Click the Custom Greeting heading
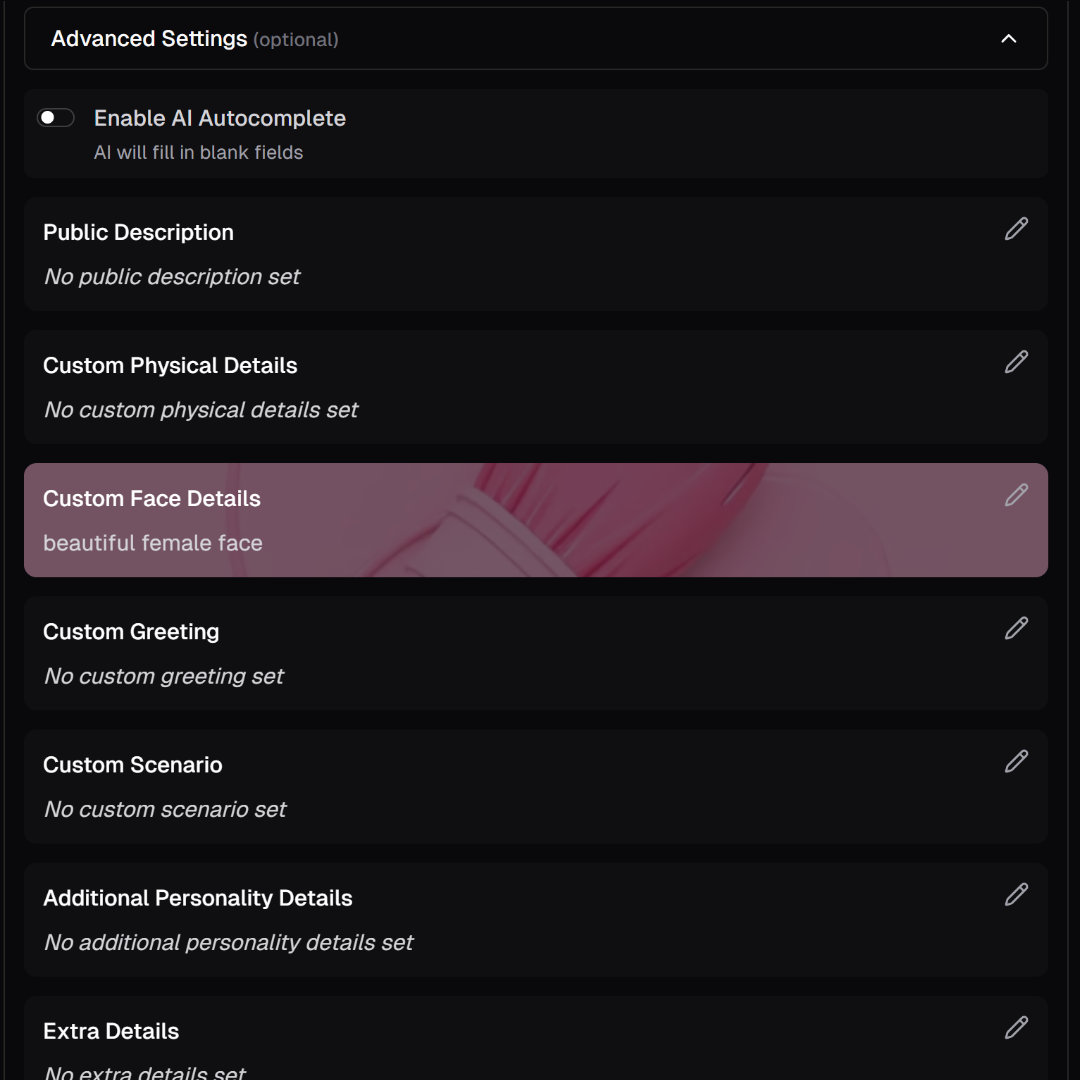 point(132,632)
